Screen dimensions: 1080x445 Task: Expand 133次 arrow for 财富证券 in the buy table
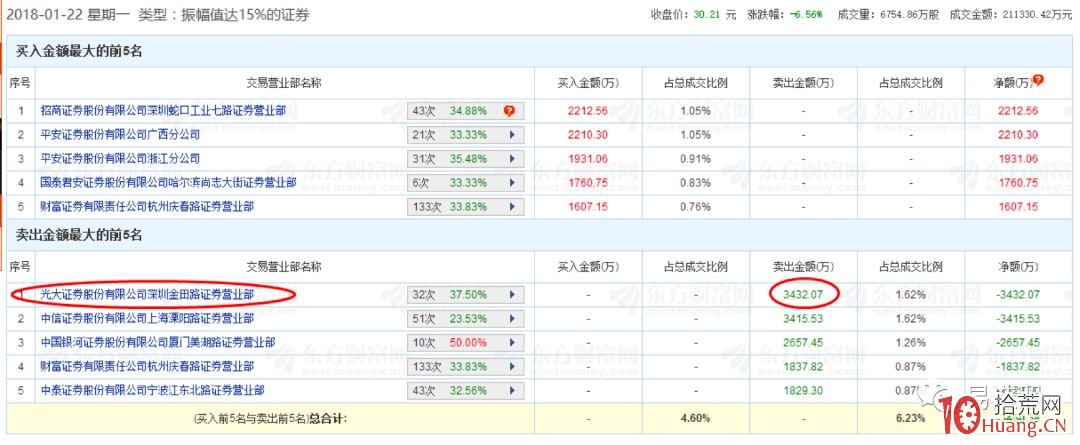512,207
